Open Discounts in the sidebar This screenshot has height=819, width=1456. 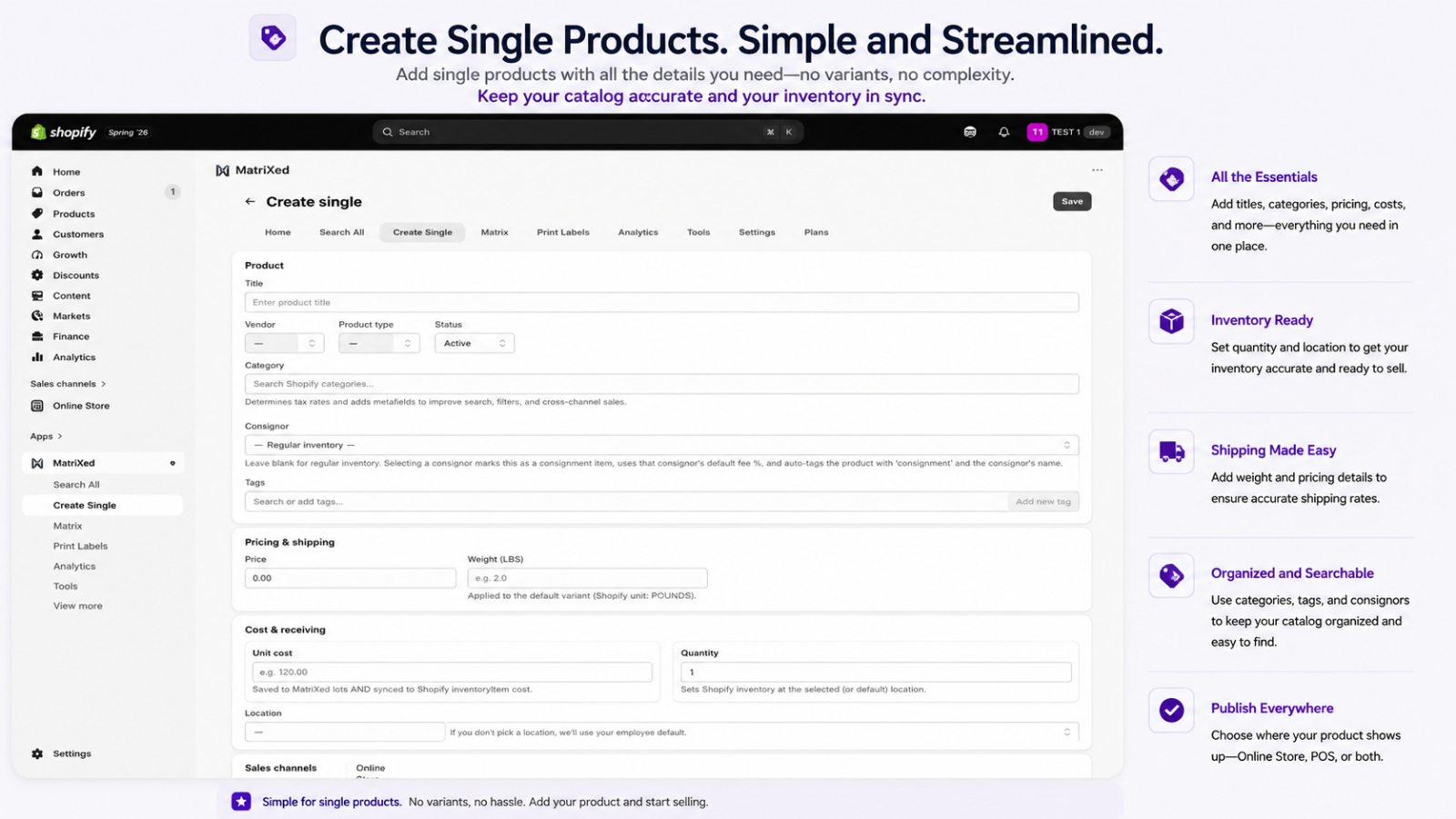(x=76, y=275)
